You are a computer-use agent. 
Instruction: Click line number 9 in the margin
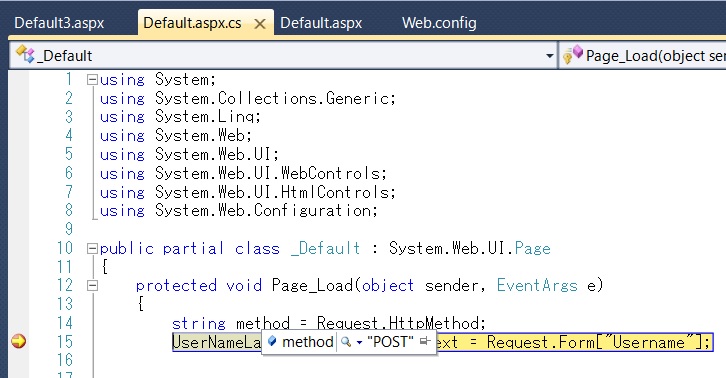click(69, 229)
